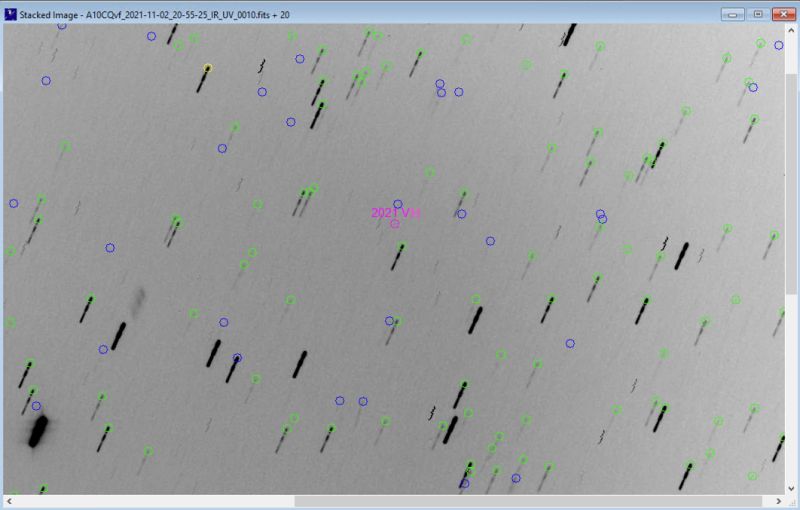
Task: Close the Stacked Image window
Action: 781,14
